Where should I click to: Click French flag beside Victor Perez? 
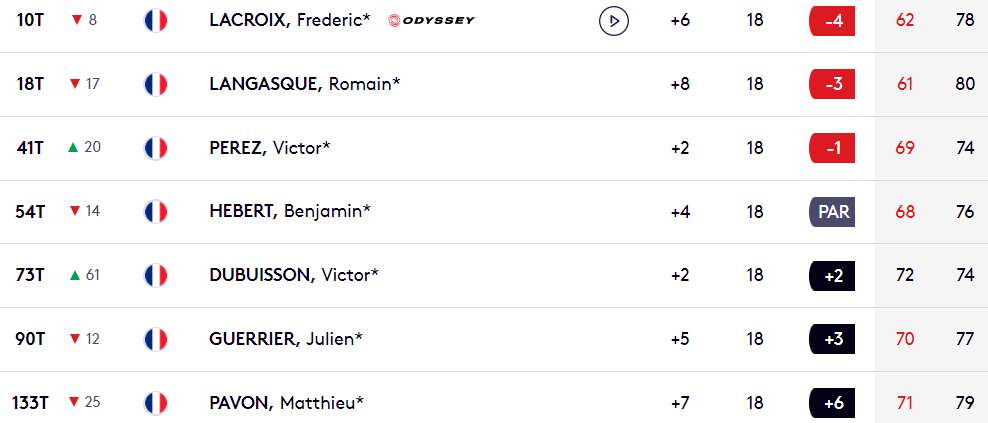coord(156,148)
